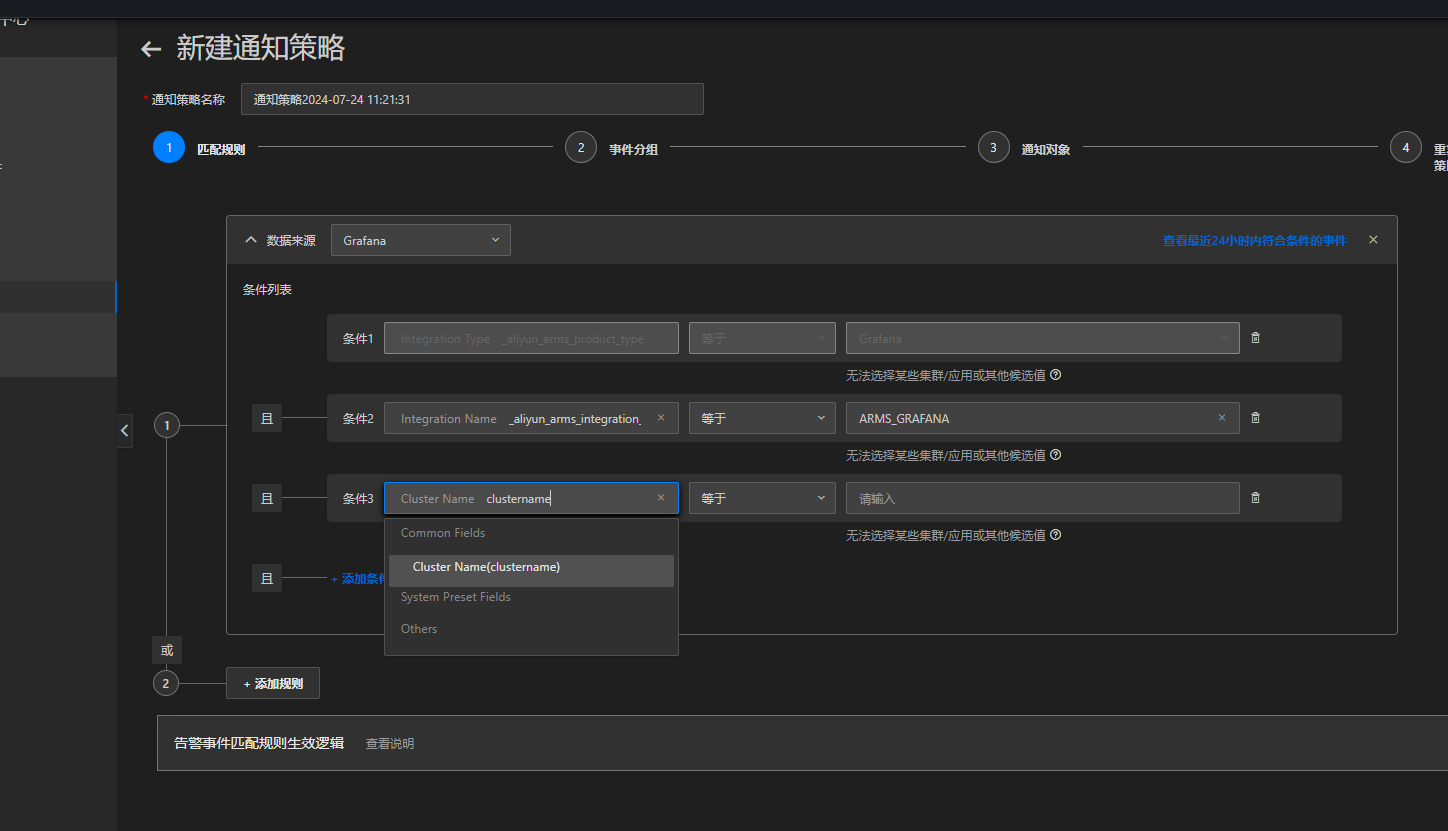Click 无法选择某些集群 hint under 条件2
The height and width of the screenshot is (831, 1448).
click(x=946, y=455)
